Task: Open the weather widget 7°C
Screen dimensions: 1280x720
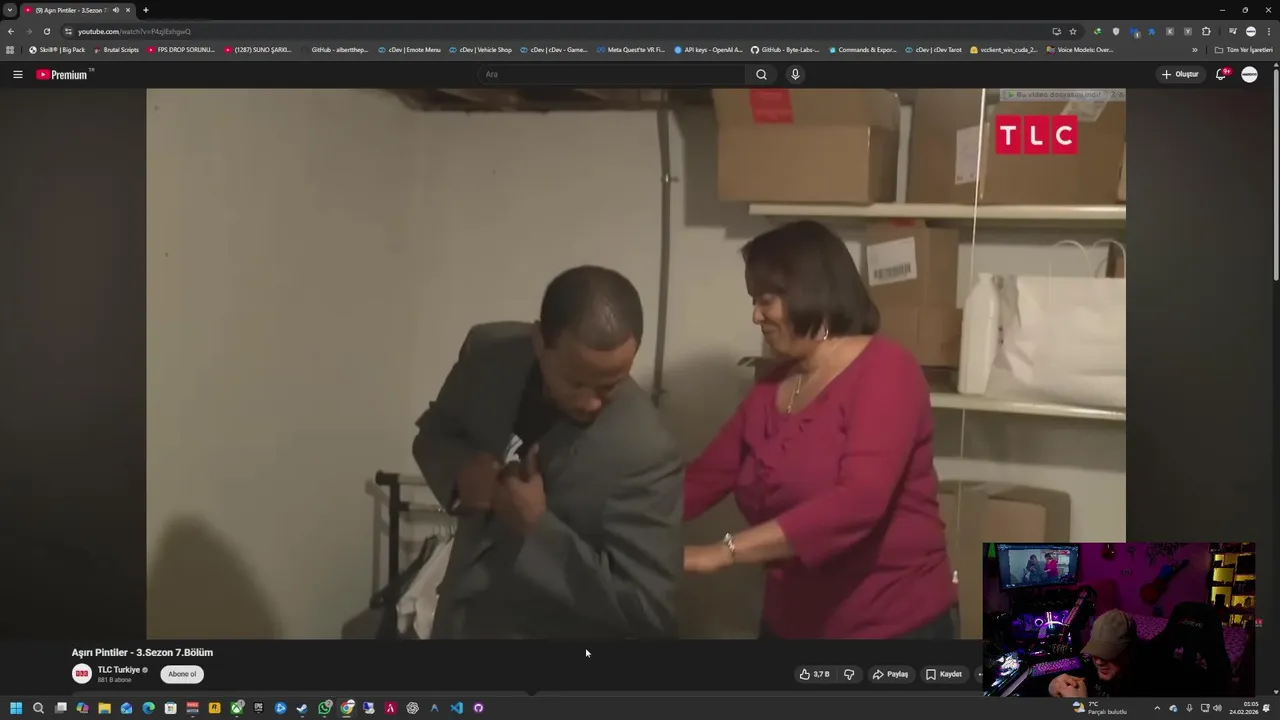Action: tap(1100, 708)
